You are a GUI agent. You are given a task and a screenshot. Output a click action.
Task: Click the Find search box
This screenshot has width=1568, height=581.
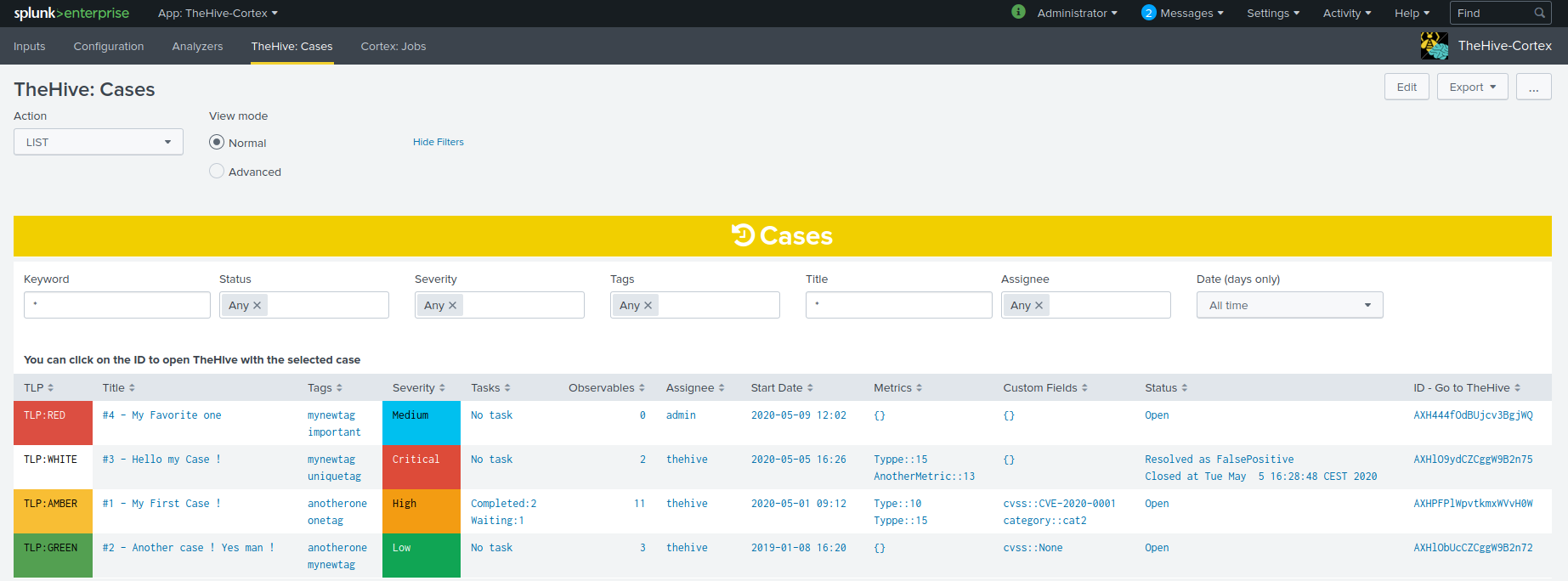pos(1501,13)
